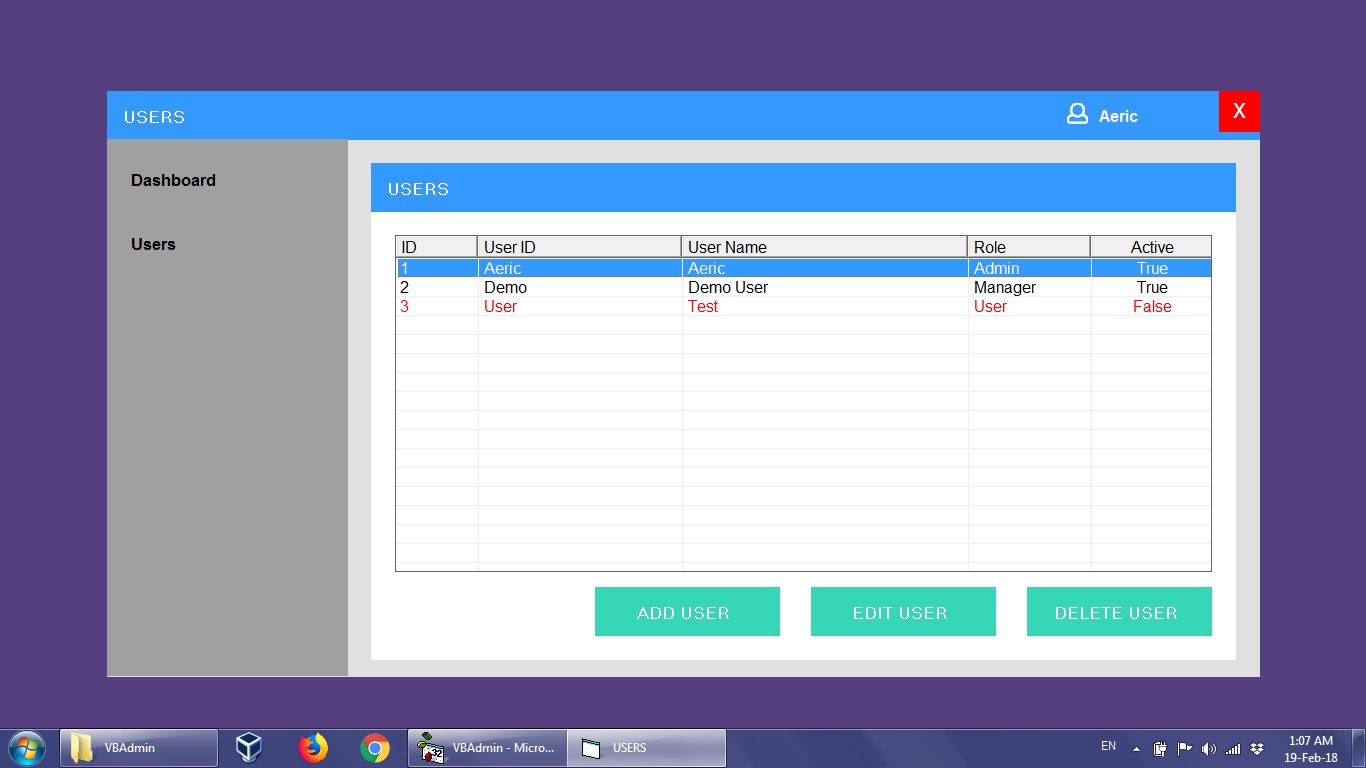This screenshot has height=768, width=1366.
Task: Open Users in the sidebar
Action: click(x=153, y=244)
